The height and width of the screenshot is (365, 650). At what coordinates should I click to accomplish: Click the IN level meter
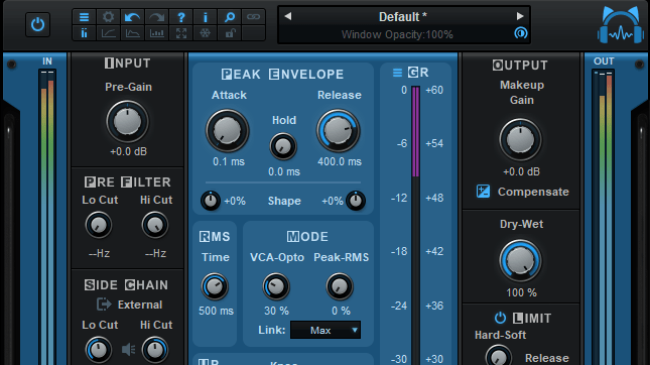click(47, 218)
